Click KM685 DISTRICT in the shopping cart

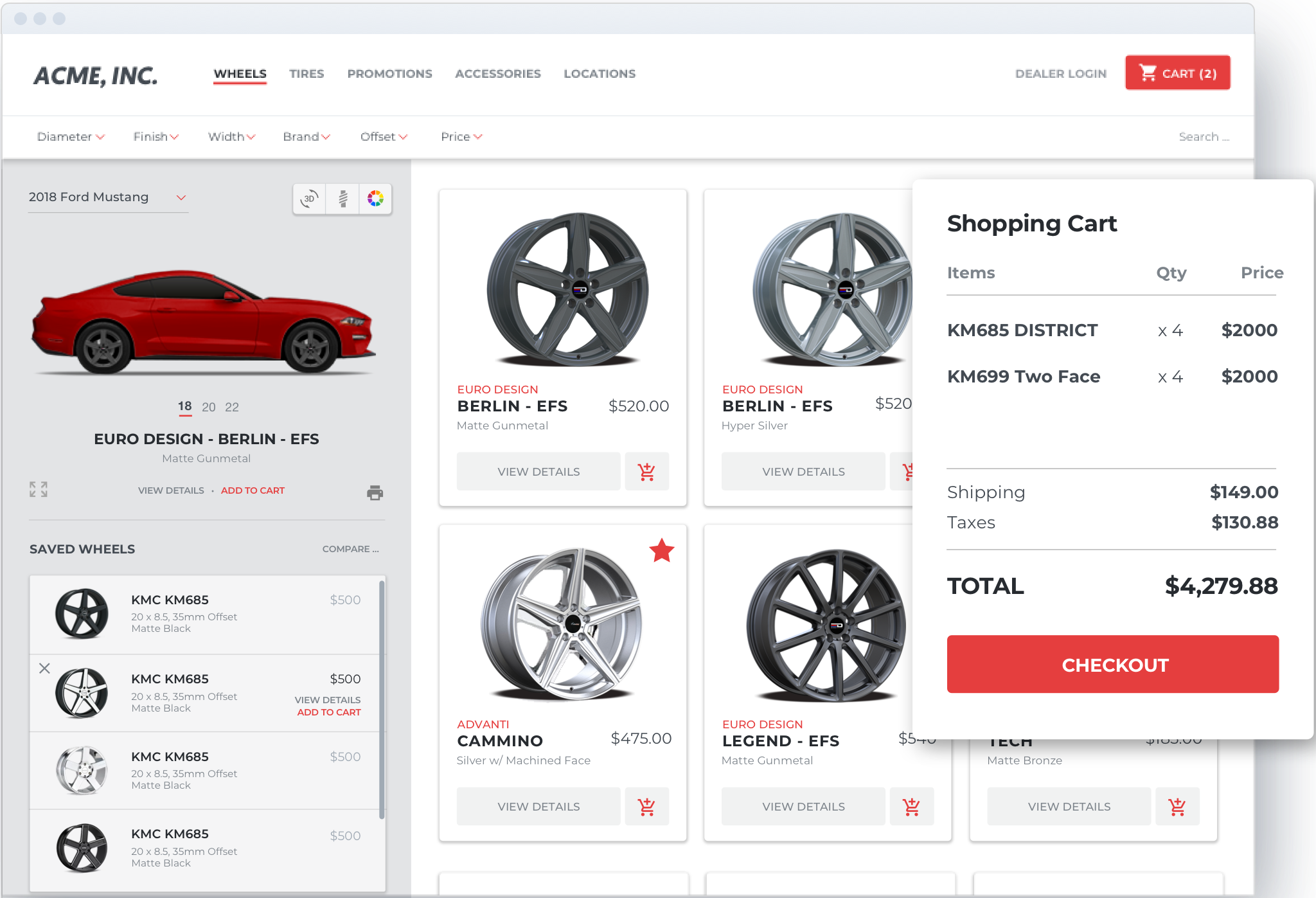click(x=1022, y=330)
